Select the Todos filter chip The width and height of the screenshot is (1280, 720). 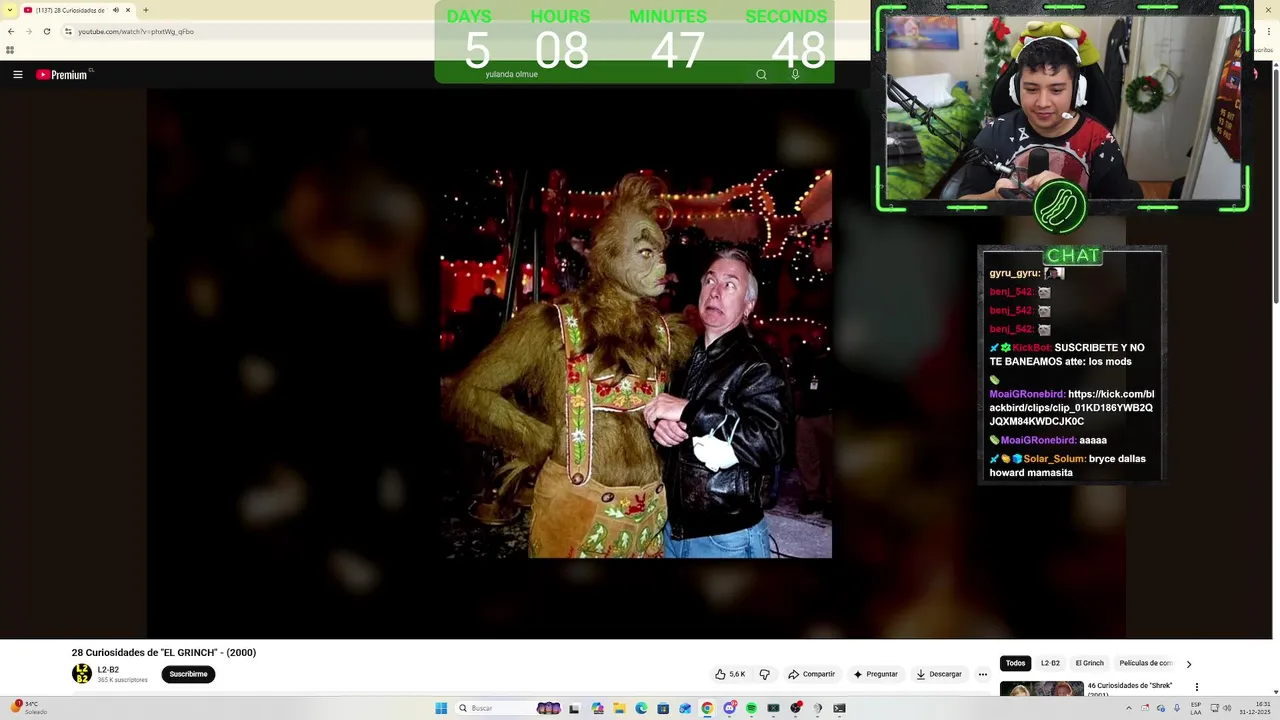tap(1016, 663)
